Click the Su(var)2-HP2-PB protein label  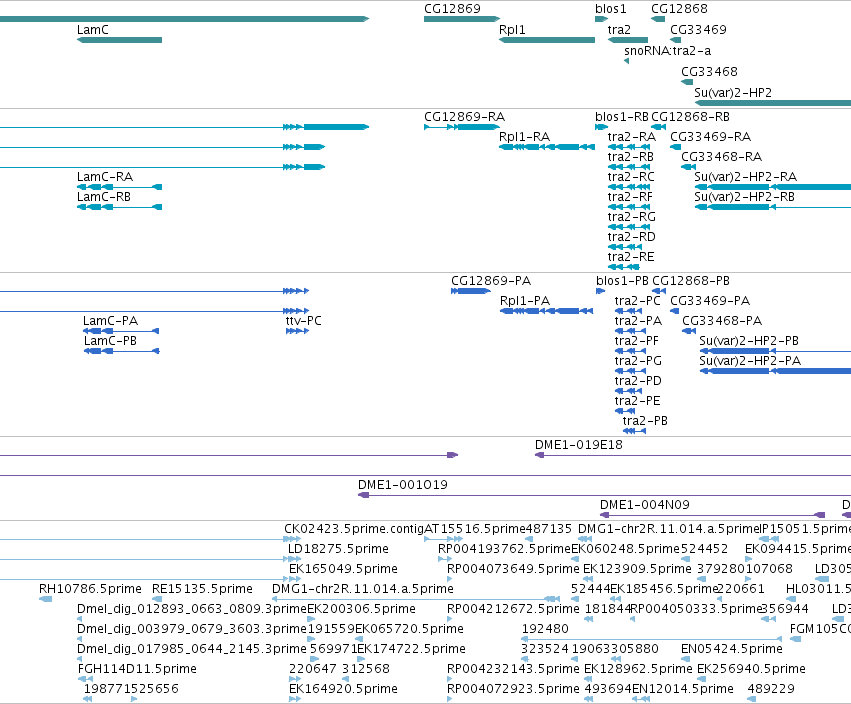[x=749, y=341]
